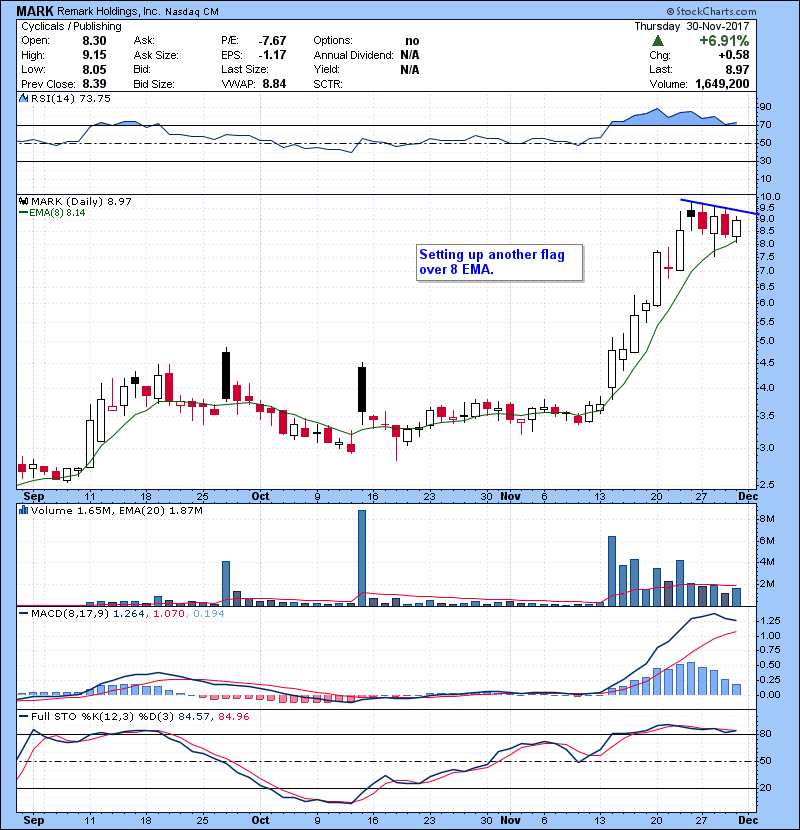
Task: Click the Volume value 1,649,200
Action: [722, 84]
